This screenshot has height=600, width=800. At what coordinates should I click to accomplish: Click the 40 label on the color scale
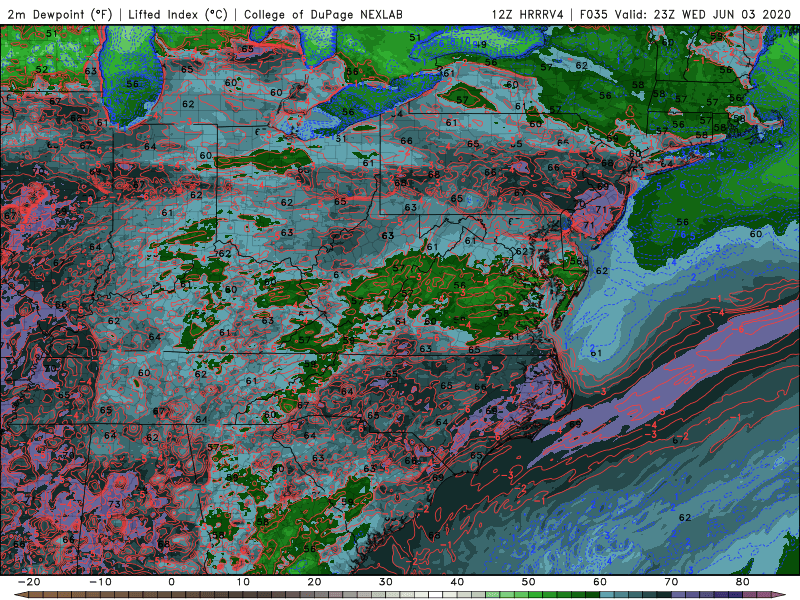457,582
